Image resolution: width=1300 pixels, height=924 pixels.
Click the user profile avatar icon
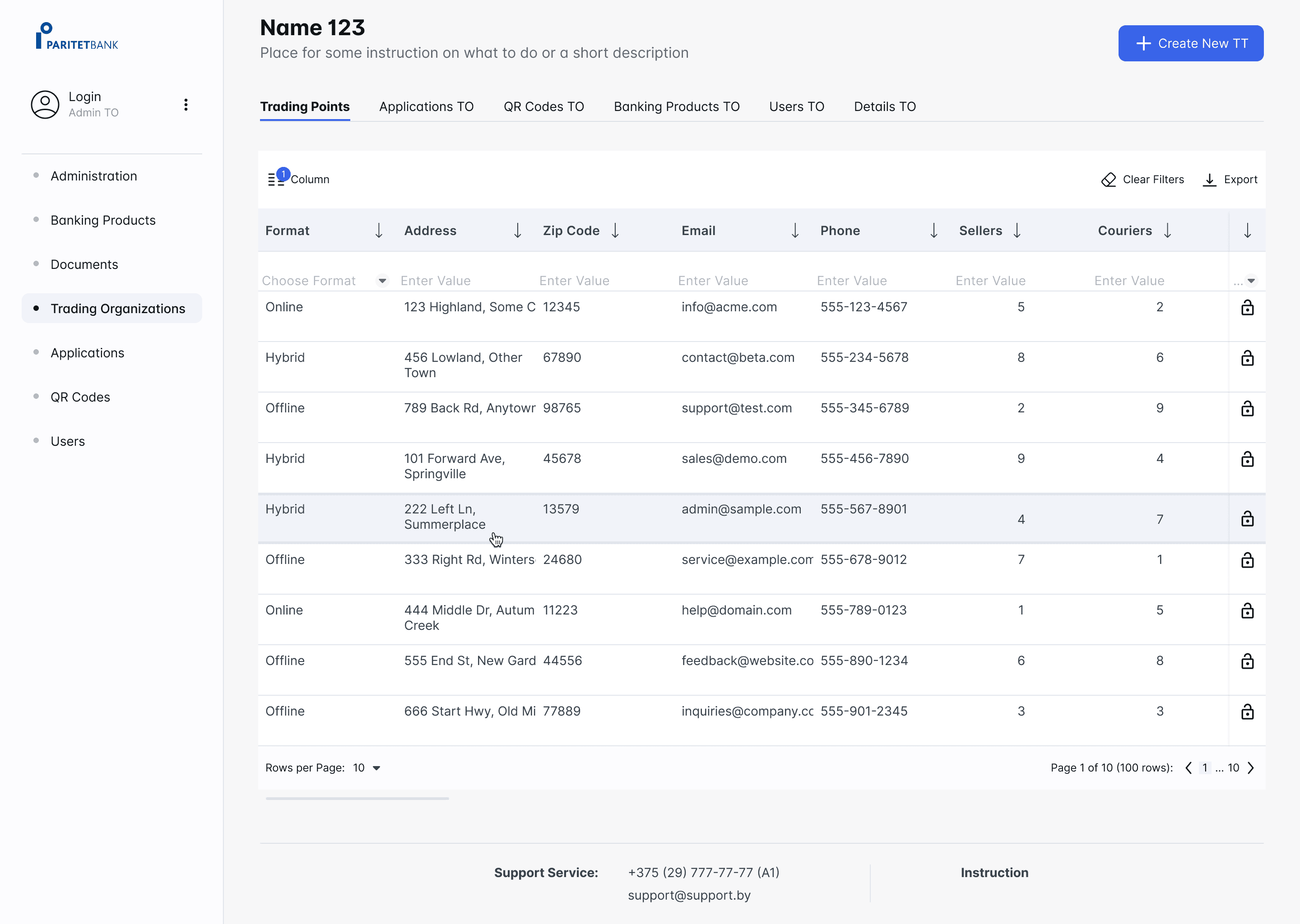[x=45, y=105]
